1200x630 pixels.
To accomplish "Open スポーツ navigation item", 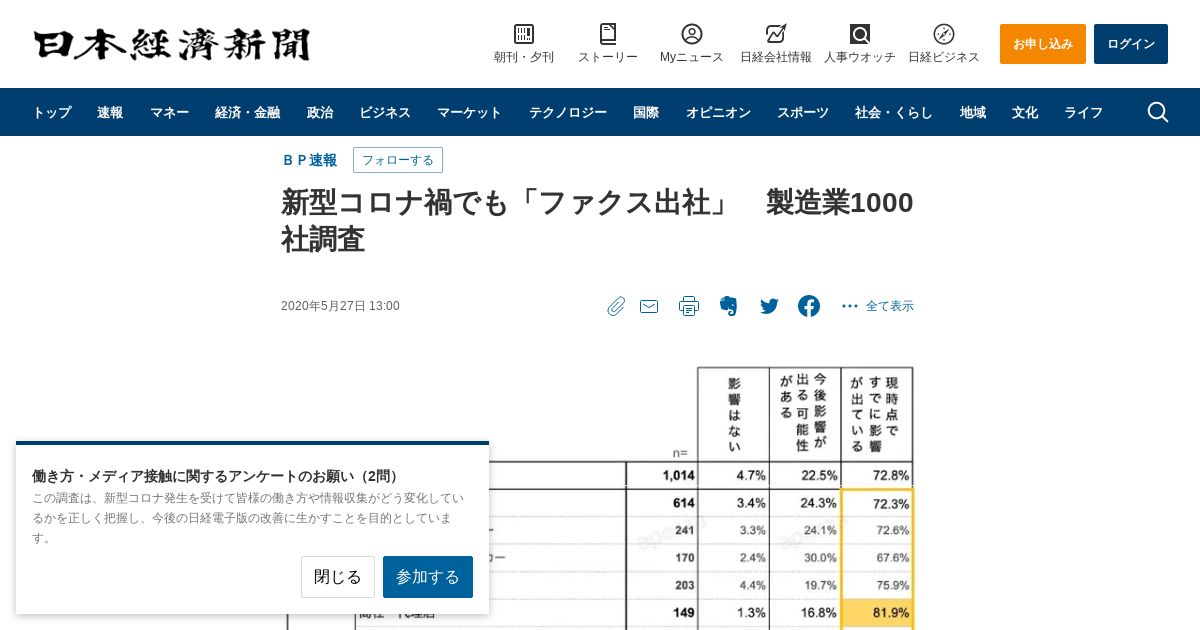I will pyautogui.click(x=803, y=112).
